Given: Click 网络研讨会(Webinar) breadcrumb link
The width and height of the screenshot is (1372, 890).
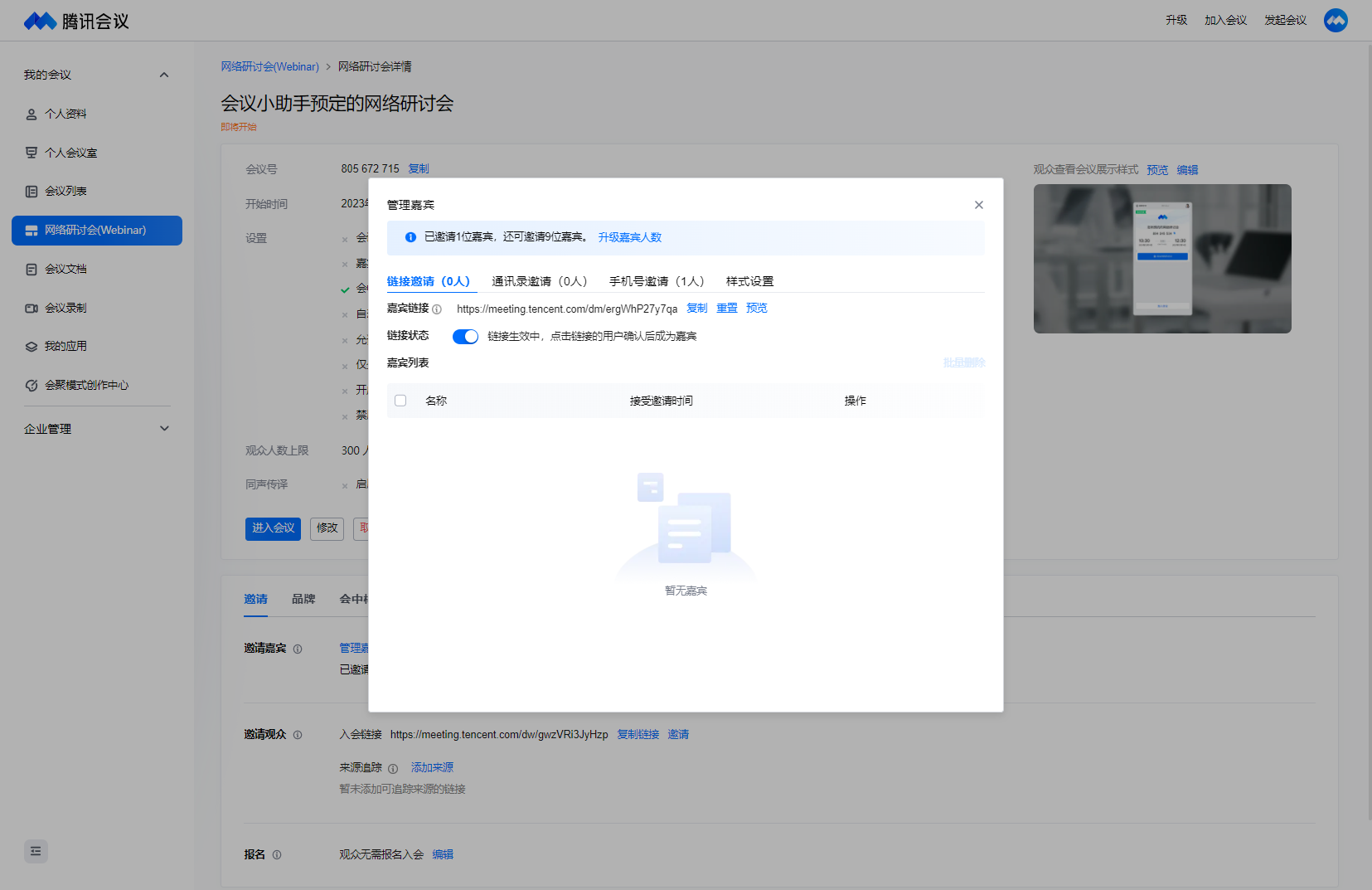Looking at the screenshot, I should point(269,66).
